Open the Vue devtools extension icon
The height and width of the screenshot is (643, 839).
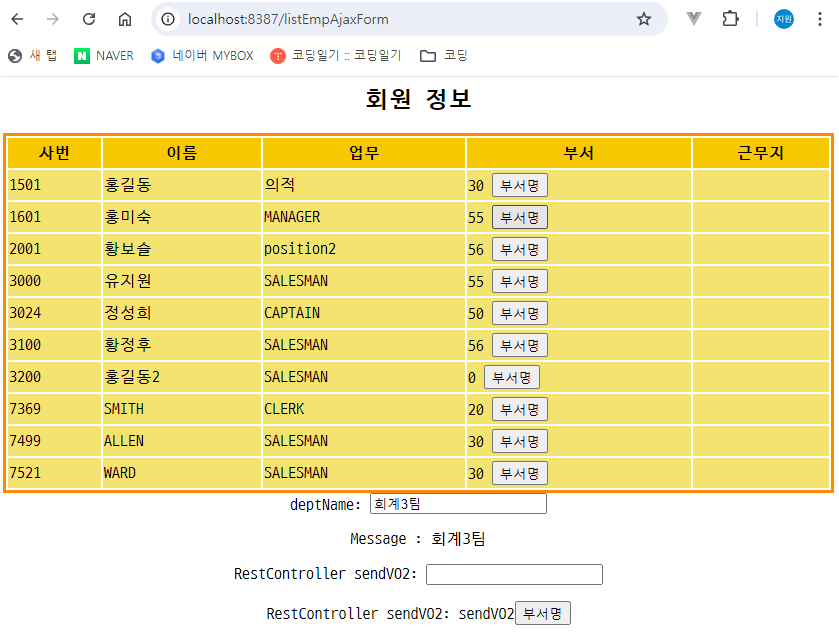point(693,19)
